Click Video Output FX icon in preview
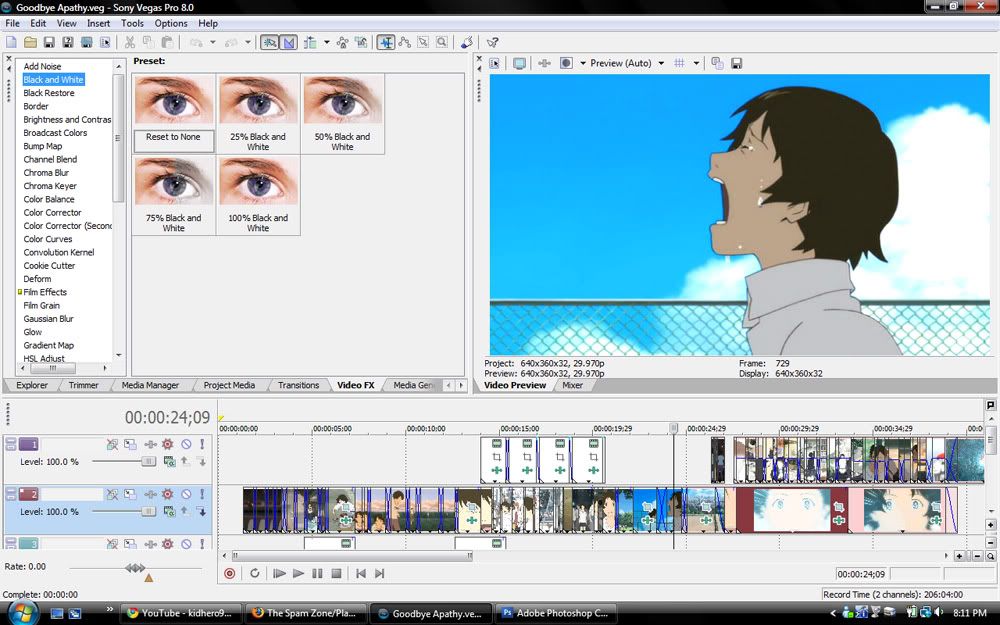Screen dimensions: 1000x625 tap(544, 63)
